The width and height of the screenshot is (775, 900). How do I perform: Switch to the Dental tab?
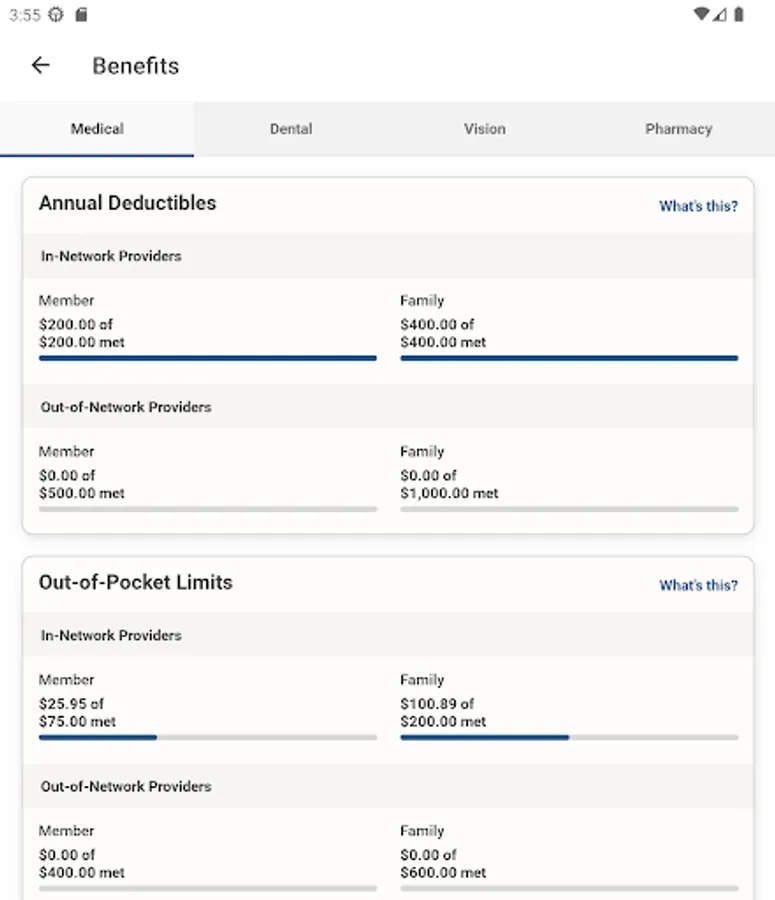click(x=291, y=129)
